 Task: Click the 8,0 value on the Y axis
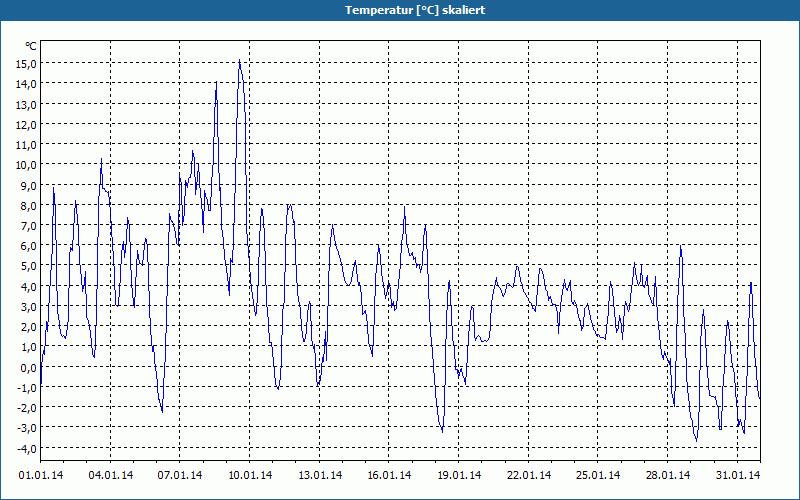click(29, 205)
